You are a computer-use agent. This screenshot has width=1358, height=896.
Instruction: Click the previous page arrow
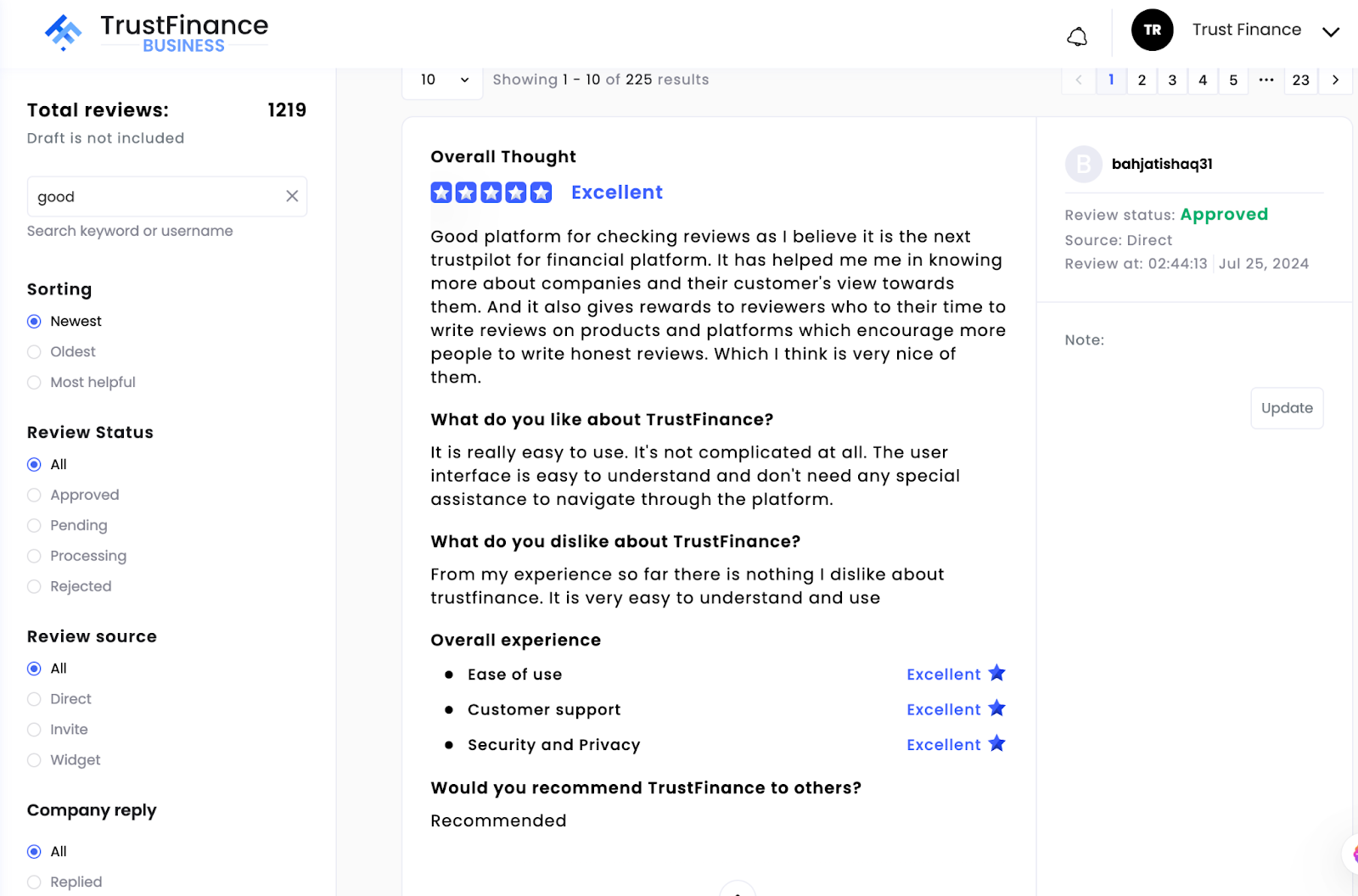(1079, 80)
